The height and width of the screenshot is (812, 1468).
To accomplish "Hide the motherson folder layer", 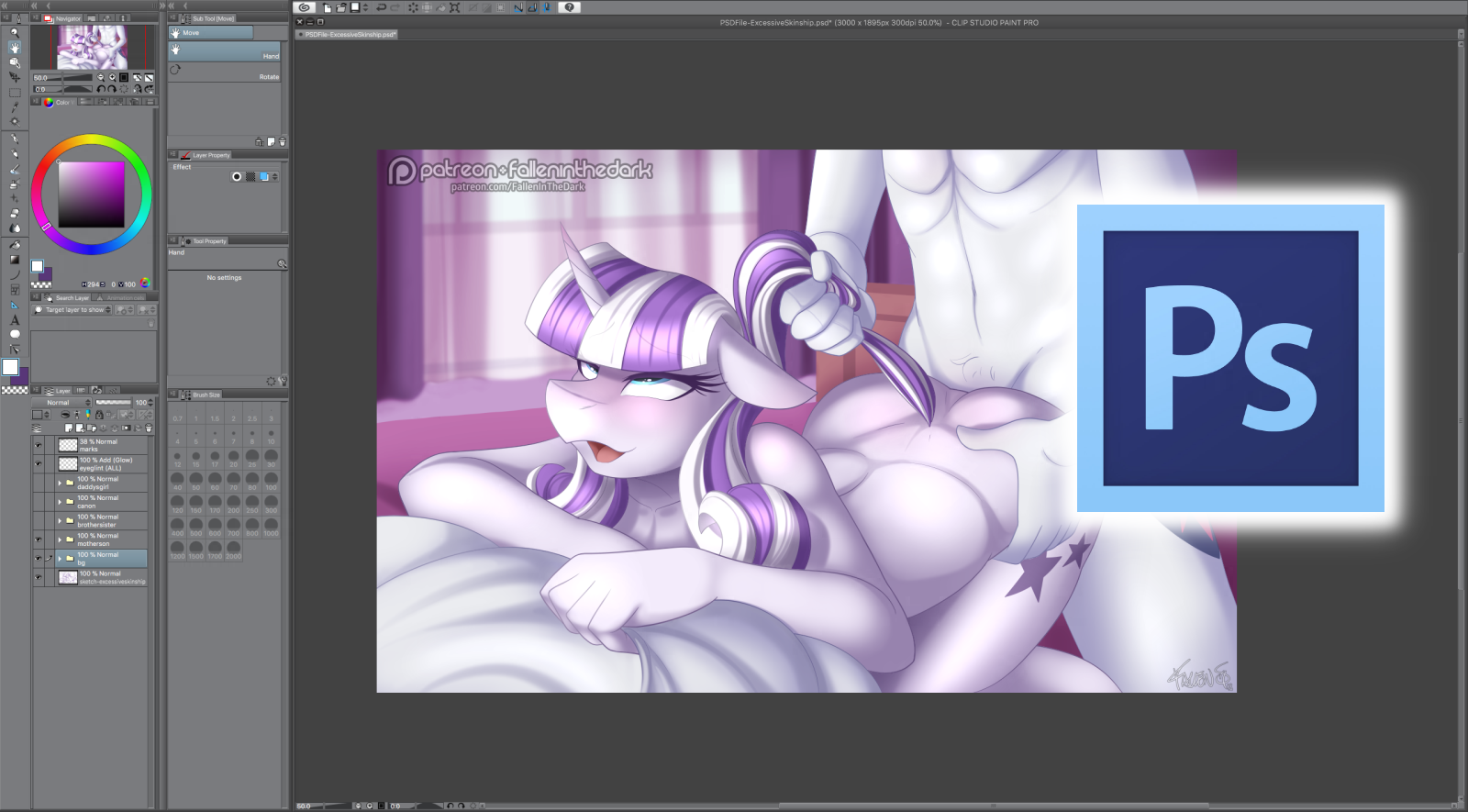I will tap(39, 539).
